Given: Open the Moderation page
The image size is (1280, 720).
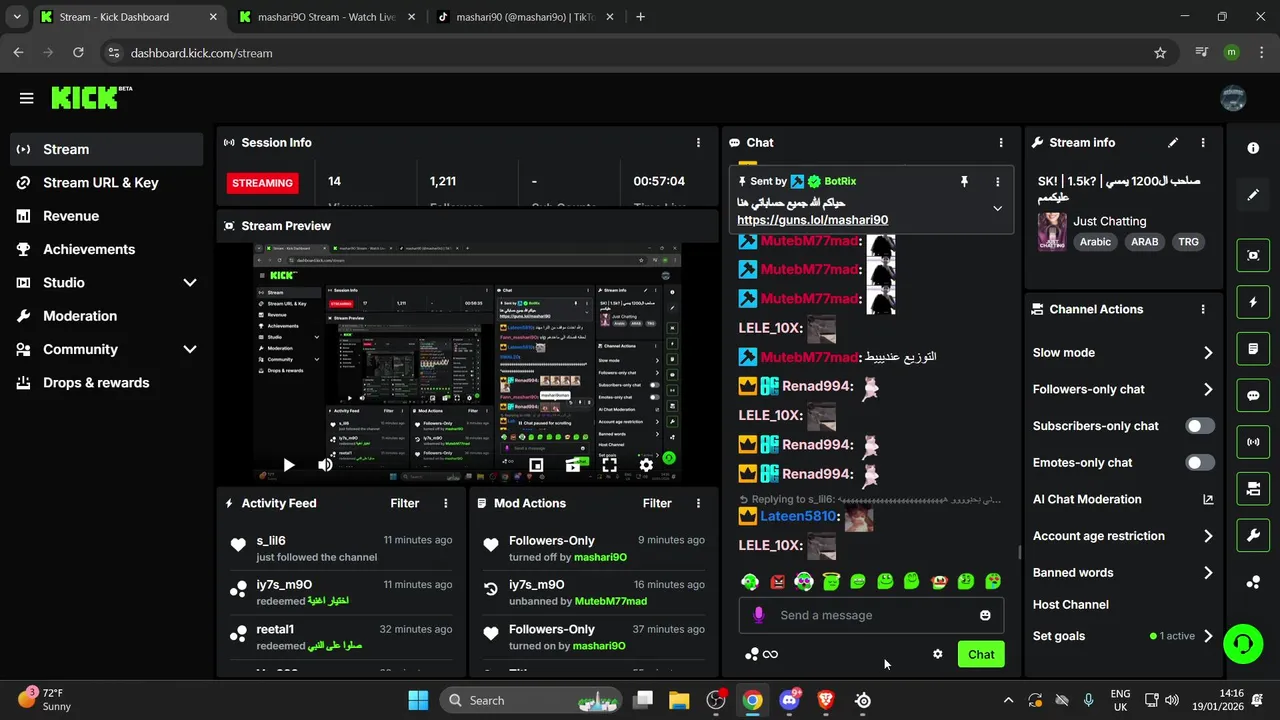Looking at the screenshot, I should [x=107, y=316].
